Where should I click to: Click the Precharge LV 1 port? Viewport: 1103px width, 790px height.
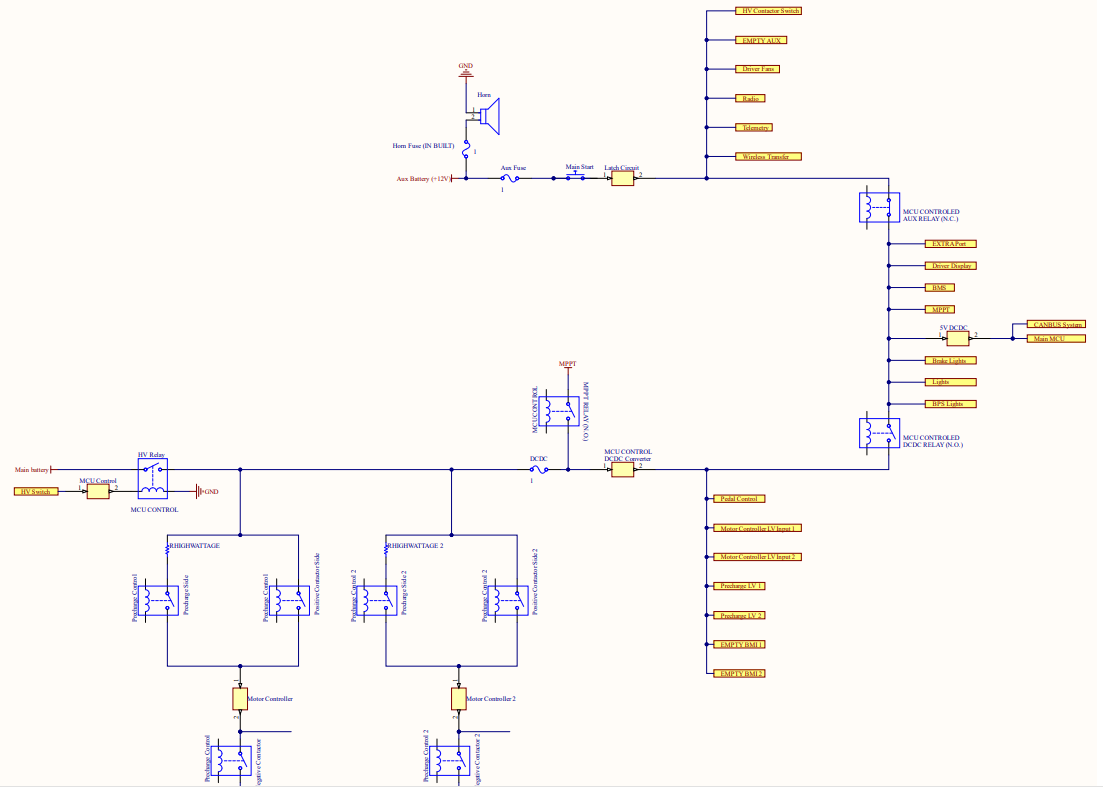click(739, 586)
